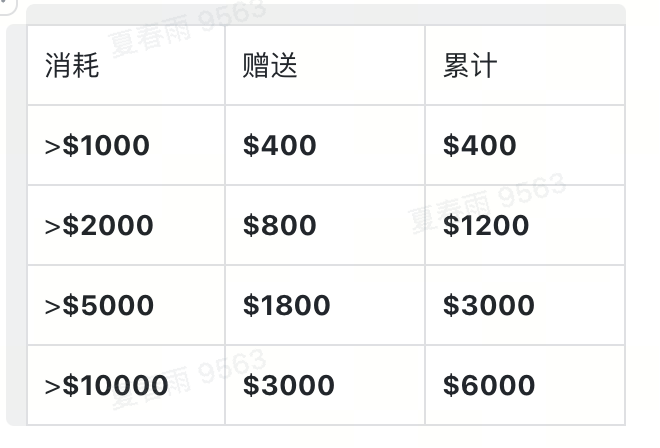This screenshot has width=660, height=448.
Task: Select the column handle above 累计
Action: (525, 14)
